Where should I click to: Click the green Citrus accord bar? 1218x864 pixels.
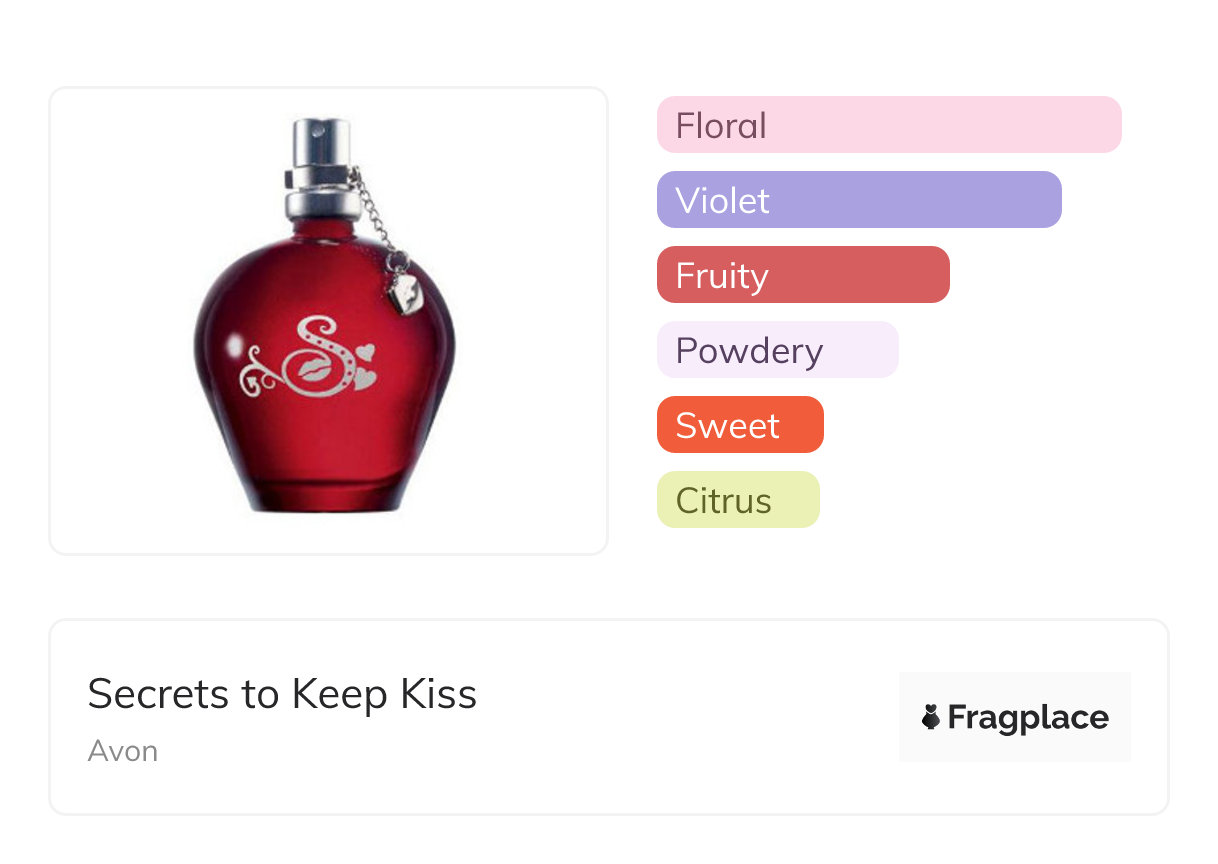(x=737, y=500)
